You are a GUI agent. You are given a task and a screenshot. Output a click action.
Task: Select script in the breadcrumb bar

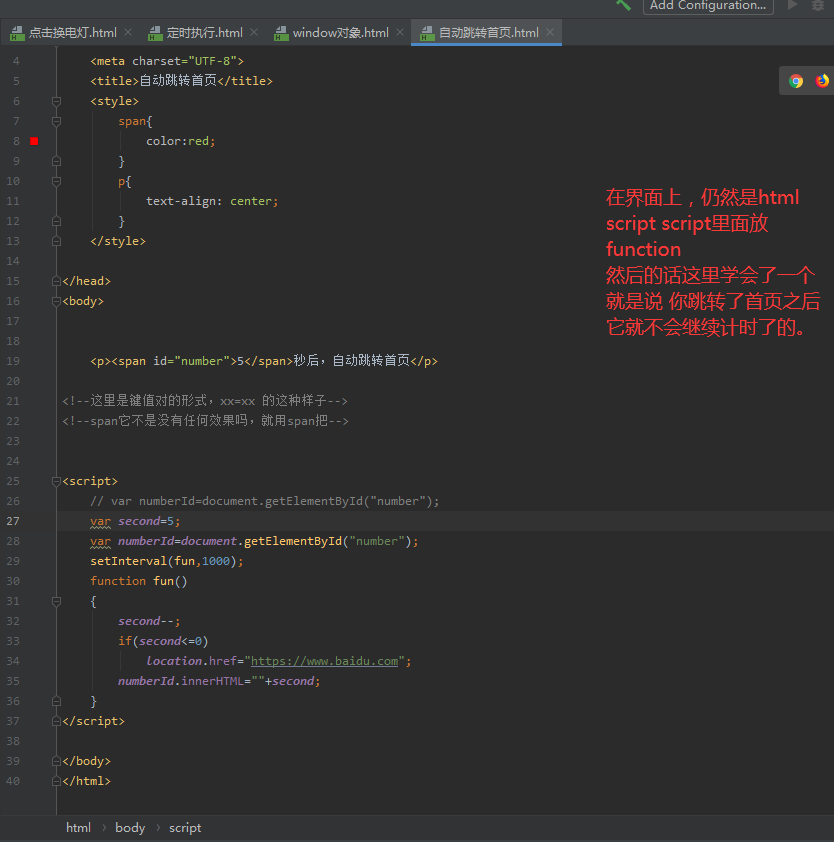pyautogui.click(x=185, y=828)
